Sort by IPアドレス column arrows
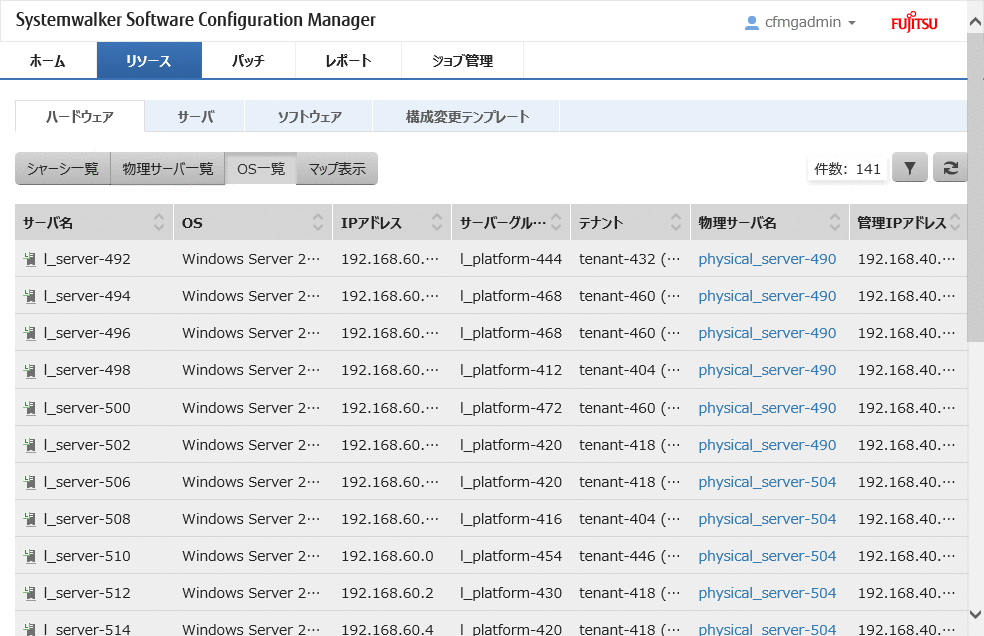This screenshot has width=984, height=636. [x=437, y=222]
